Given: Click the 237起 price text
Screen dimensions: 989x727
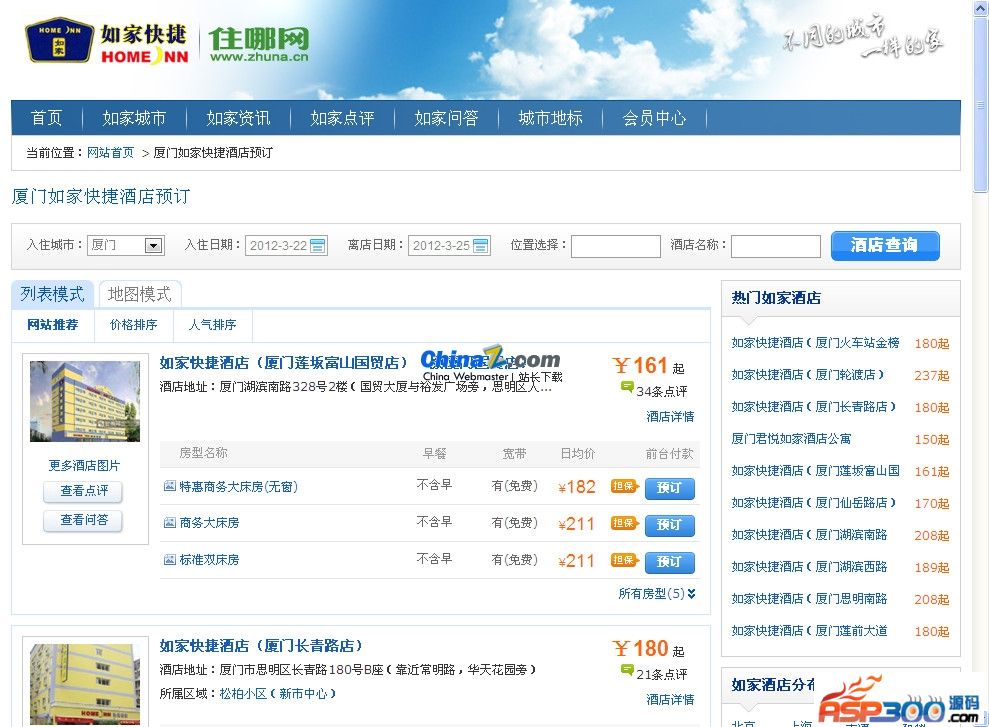Looking at the screenshot, I should [932, 375].
